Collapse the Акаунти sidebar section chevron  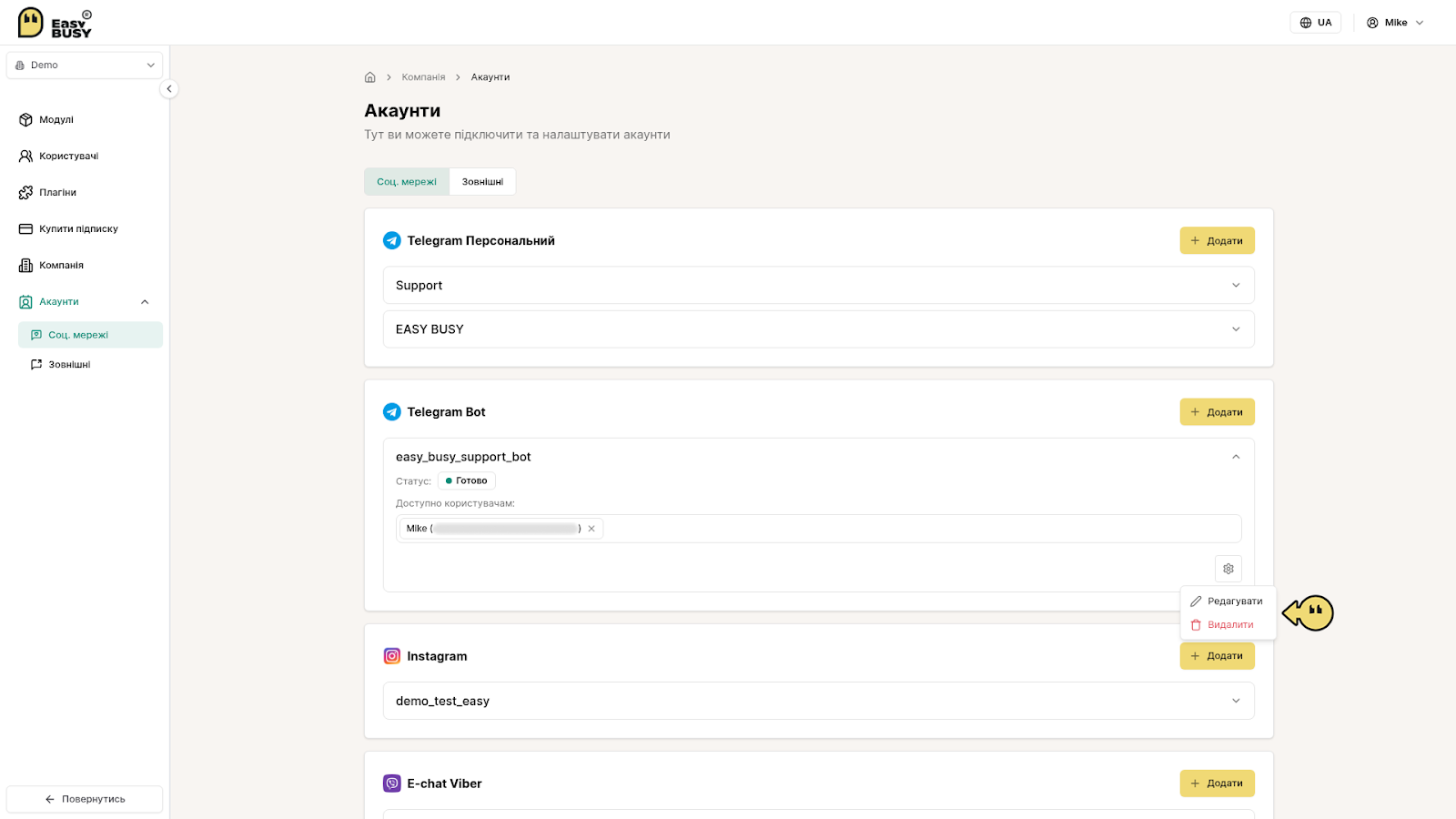click(x=145, y=302)
